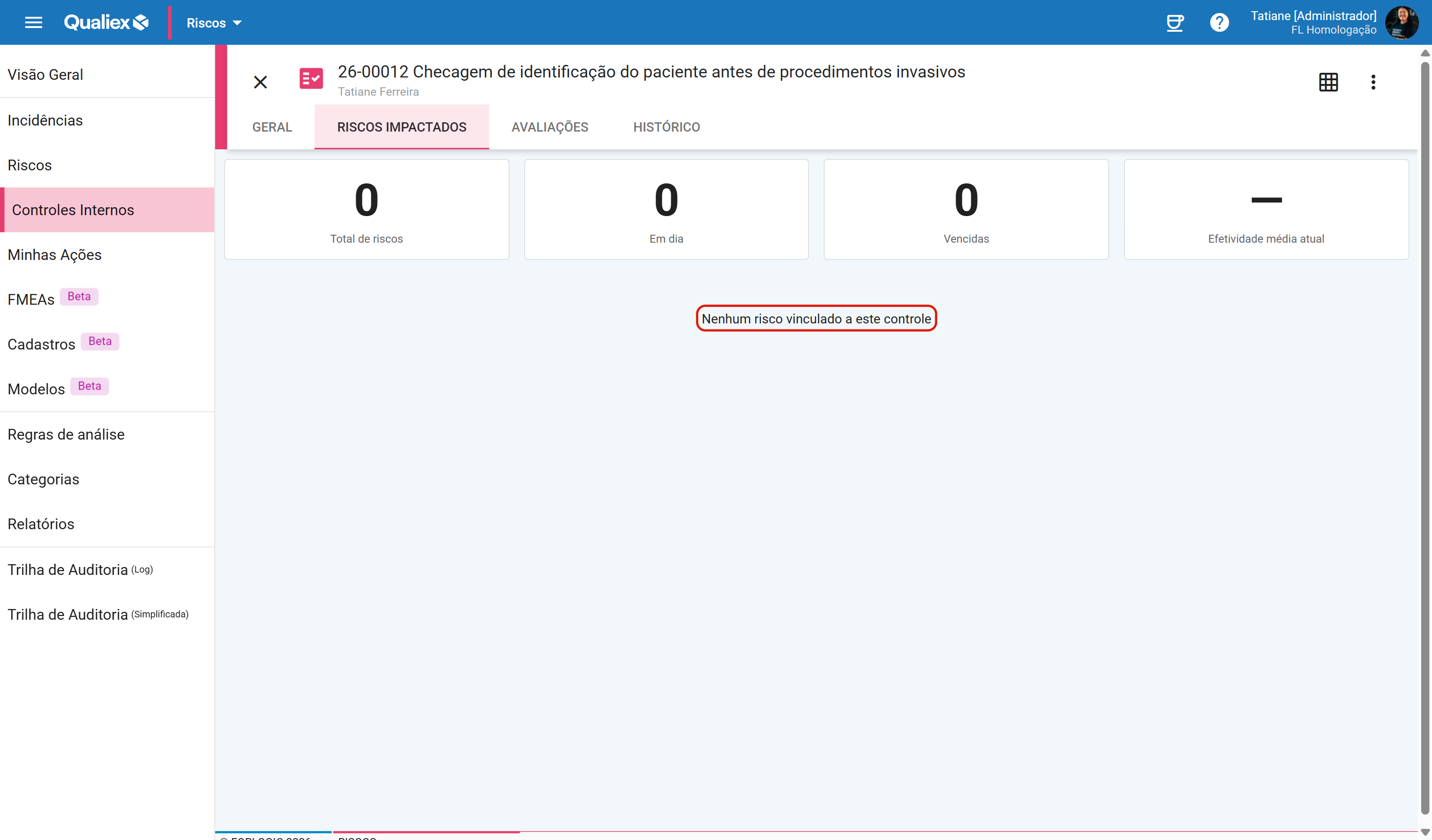Open the hamburger navigation menu
This screenshot has height=840, width=1432.
coord(34,23)
